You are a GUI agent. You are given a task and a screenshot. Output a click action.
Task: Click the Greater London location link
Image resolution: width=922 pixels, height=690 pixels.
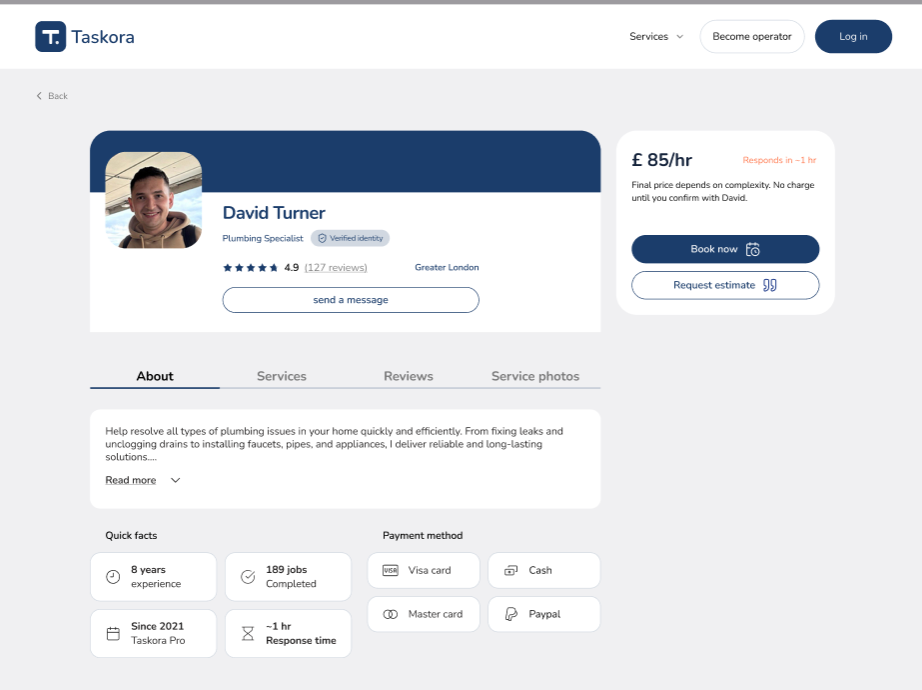(x=447, y=267)
